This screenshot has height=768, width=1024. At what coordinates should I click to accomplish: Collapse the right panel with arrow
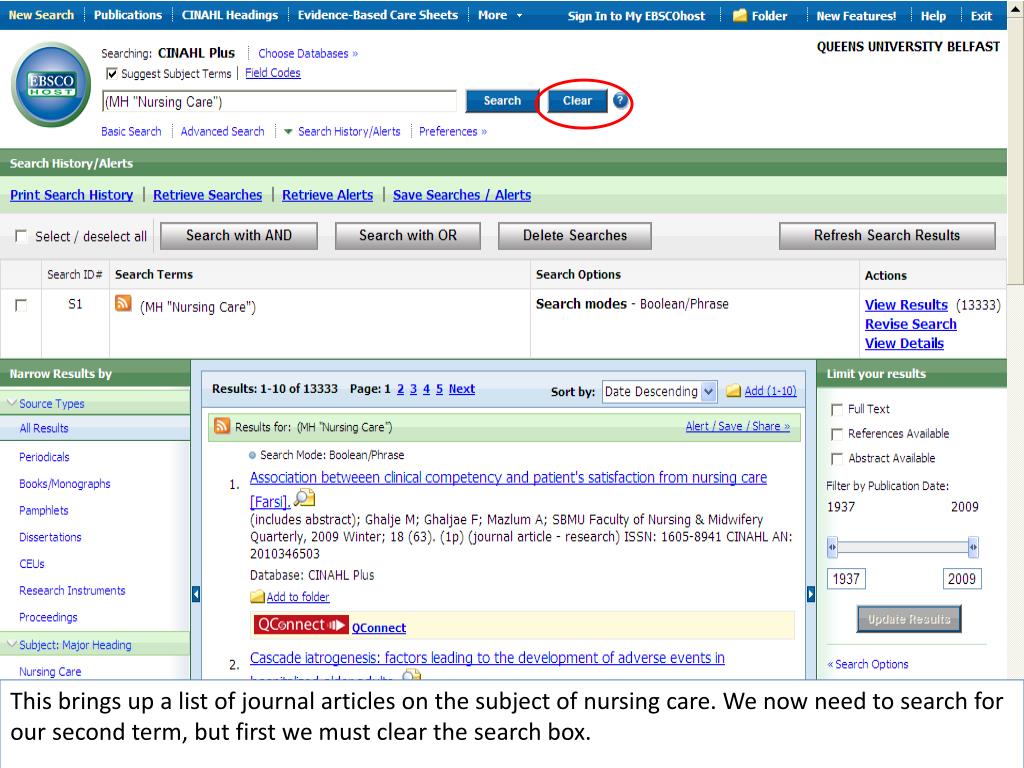point(810,594)
